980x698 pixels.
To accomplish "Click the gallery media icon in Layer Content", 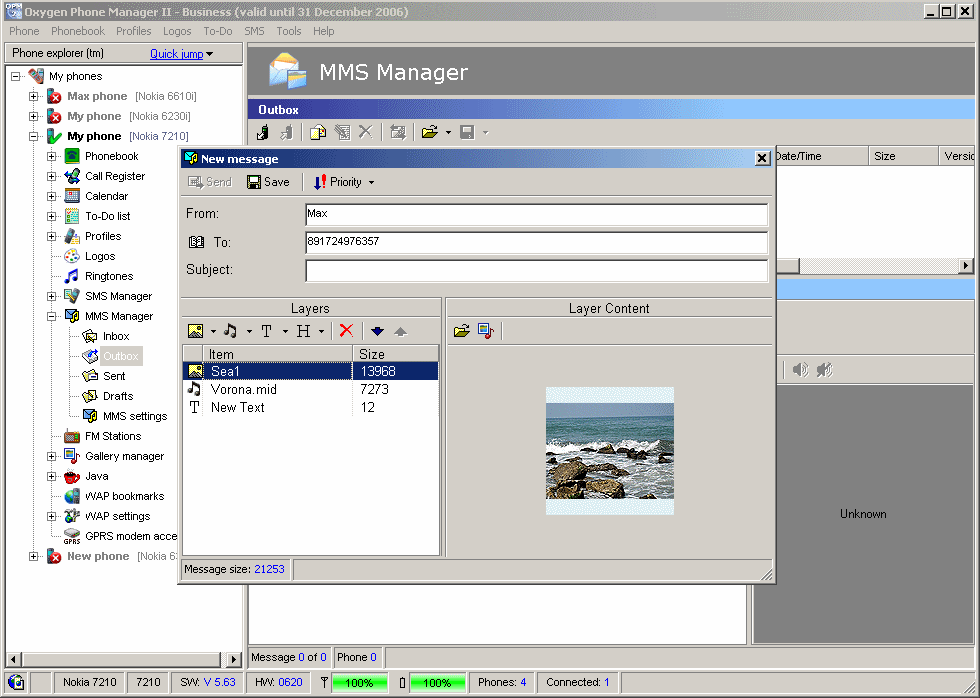I will (486, 331).
